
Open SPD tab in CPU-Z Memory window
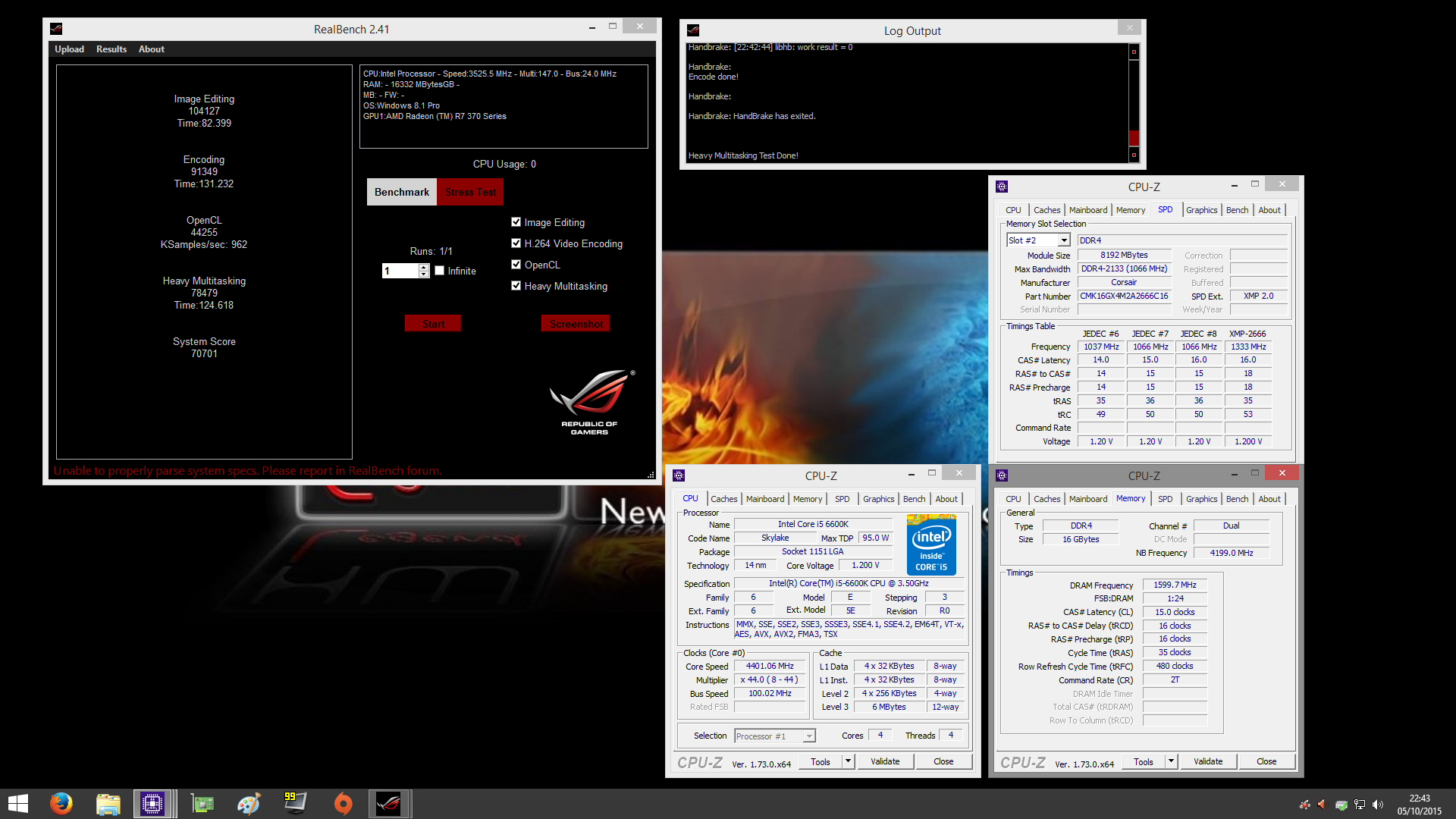tap(1165, 499)
